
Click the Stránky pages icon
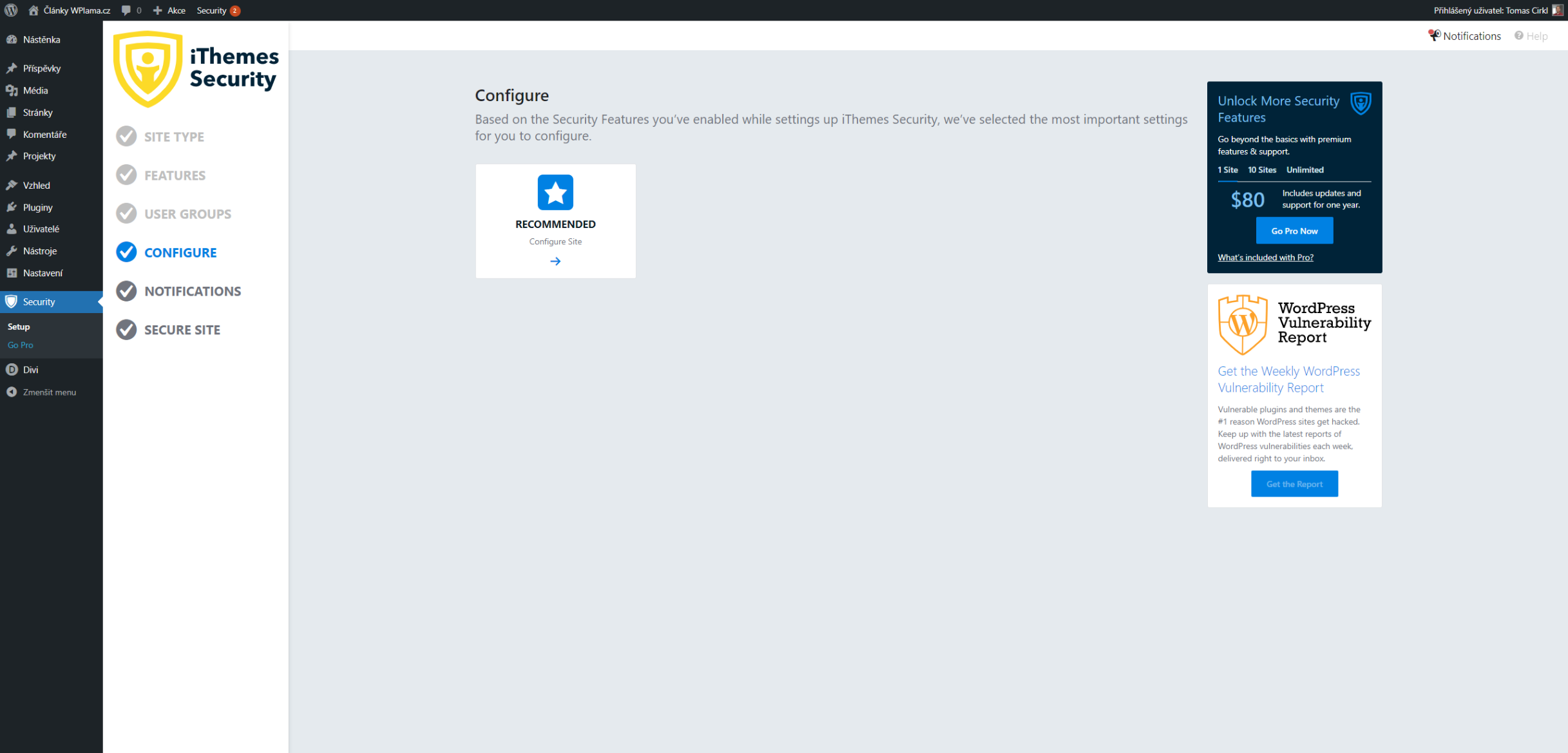12,112
